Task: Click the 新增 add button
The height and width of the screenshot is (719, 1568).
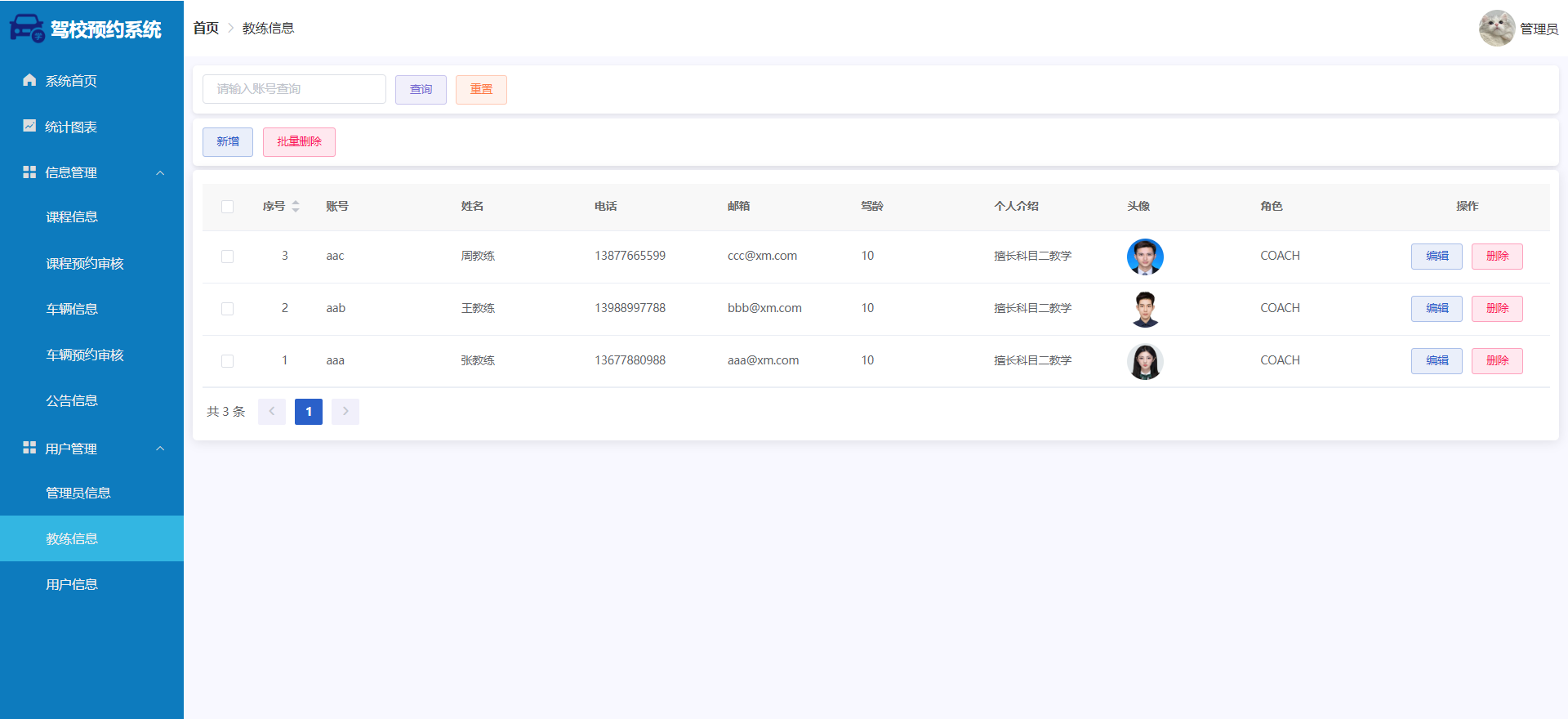Action: 228,142
